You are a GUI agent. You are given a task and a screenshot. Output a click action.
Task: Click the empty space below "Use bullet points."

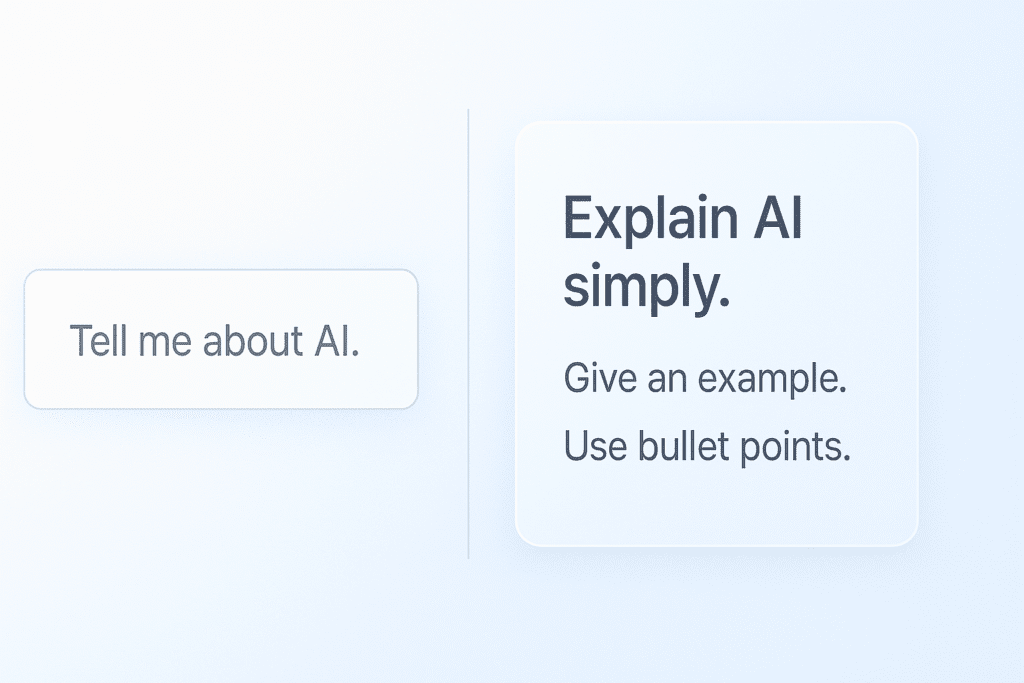coord(716,505)
